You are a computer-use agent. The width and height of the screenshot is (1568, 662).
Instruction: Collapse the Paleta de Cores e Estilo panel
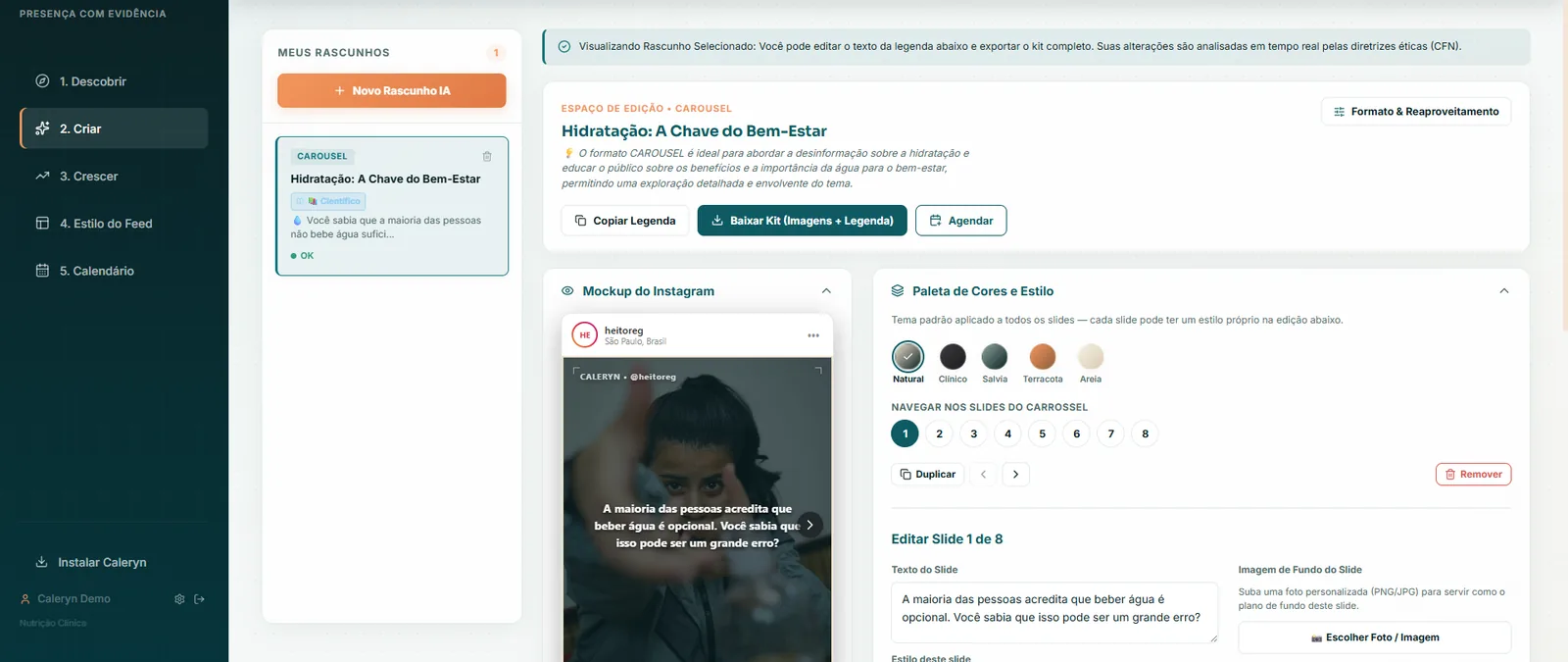[x=1504, y=291]
